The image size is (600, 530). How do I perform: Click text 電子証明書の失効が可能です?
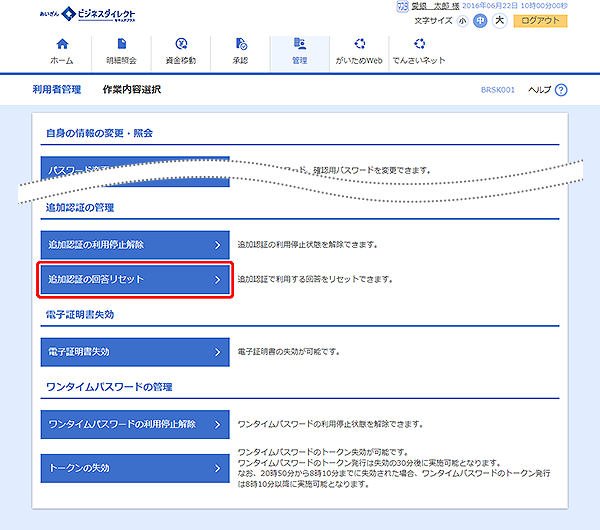pos(289,352)
